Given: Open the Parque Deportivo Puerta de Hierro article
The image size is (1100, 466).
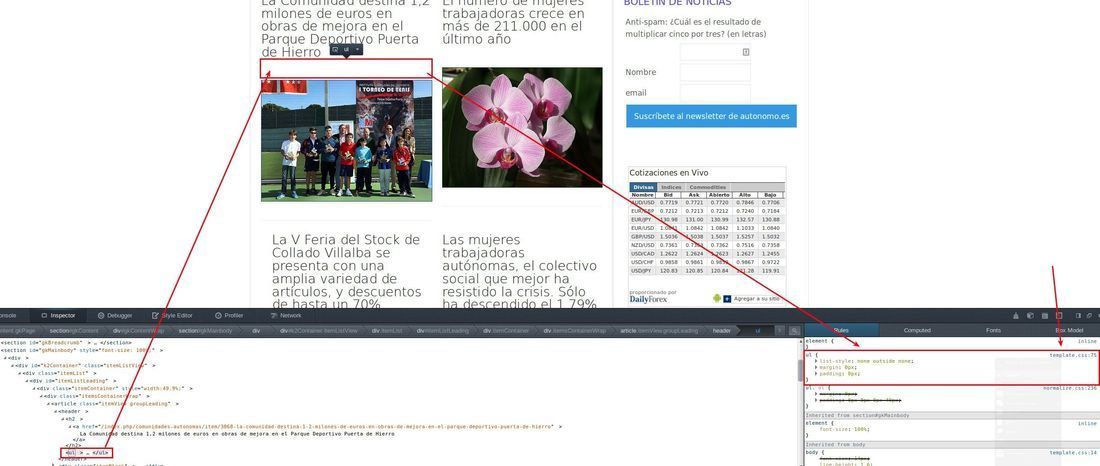Looking at the screenshot, I should [344, 27].
